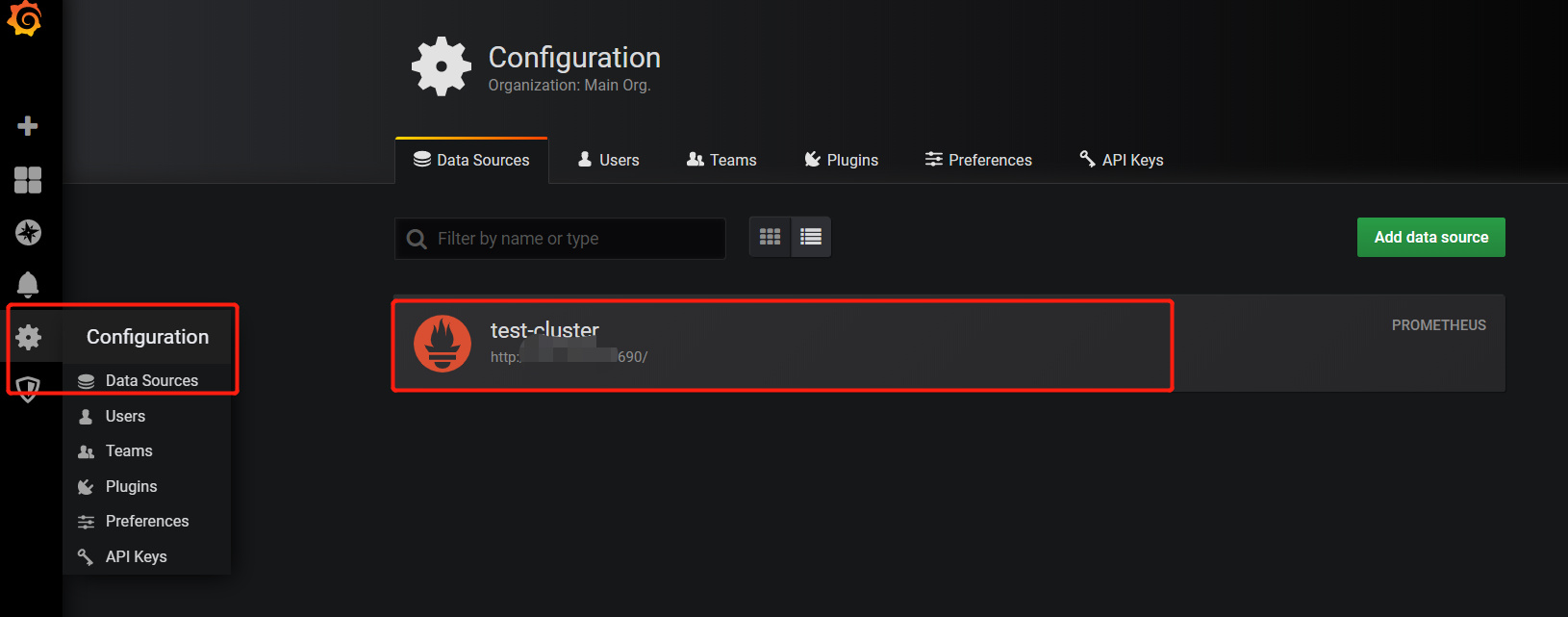Click Add data source button

click(1431, 237)
